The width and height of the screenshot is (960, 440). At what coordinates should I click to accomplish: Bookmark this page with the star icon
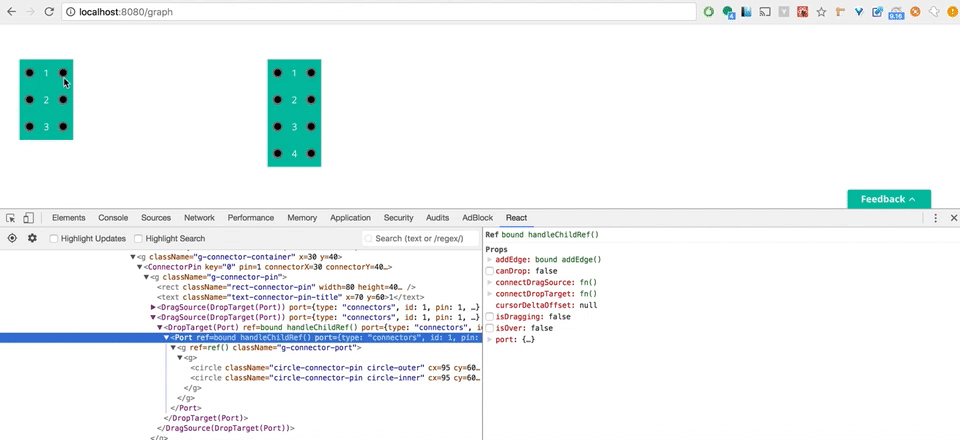pos(821,12)
